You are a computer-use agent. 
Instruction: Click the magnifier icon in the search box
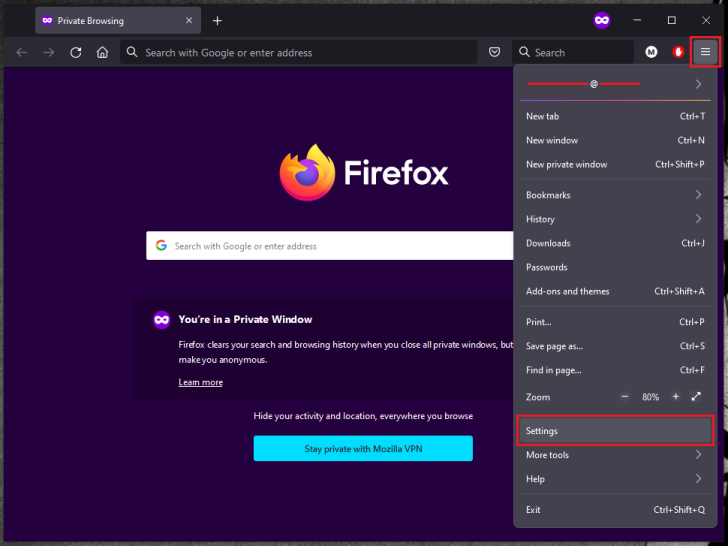(524, 52)
